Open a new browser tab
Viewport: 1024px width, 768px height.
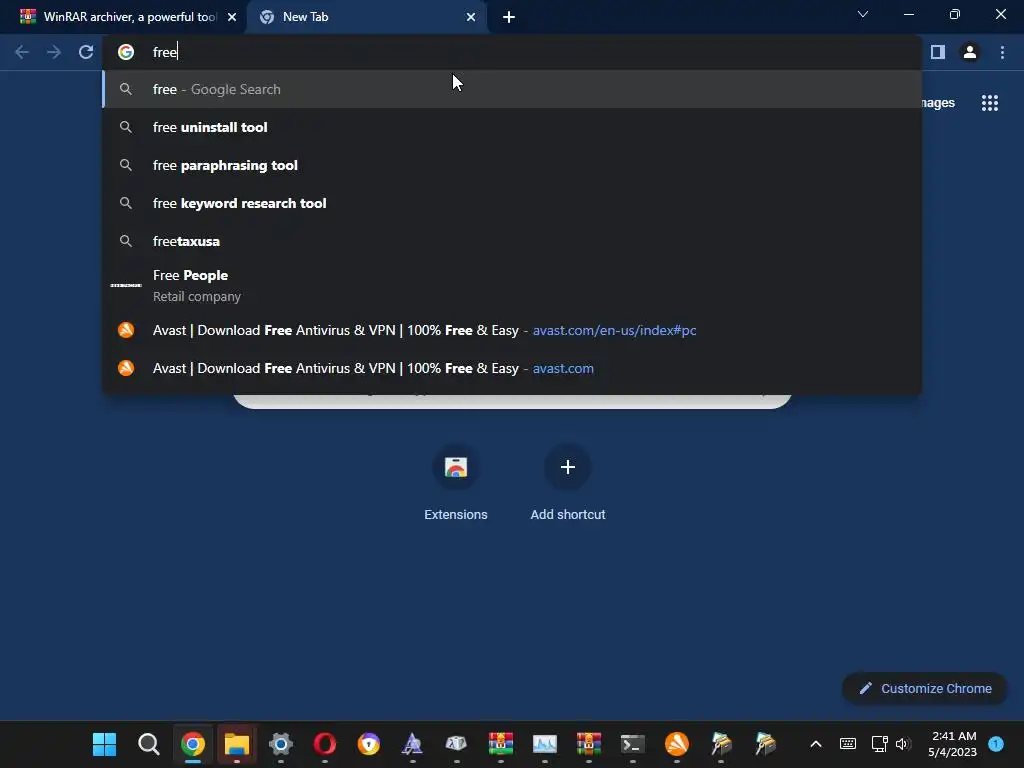pyautogui.click(x=509, y=17)
